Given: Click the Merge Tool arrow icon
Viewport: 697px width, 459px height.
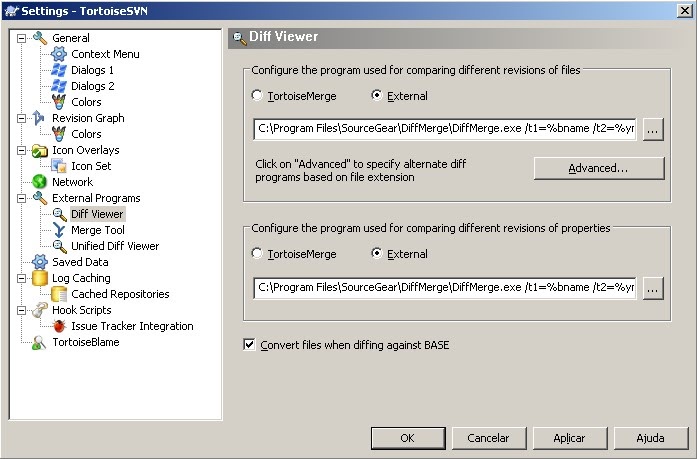Looking at the screenshot, I should tap(59, 230).
